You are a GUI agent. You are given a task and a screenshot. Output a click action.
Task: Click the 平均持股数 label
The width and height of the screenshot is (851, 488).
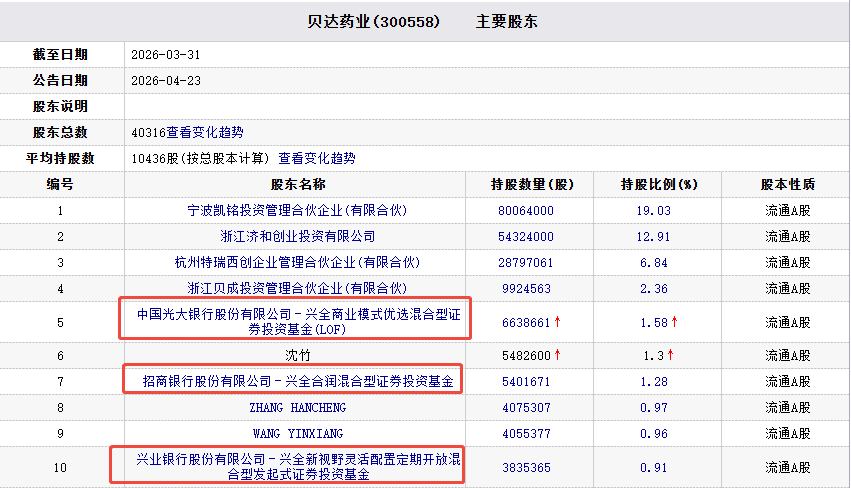click(60, 158)
